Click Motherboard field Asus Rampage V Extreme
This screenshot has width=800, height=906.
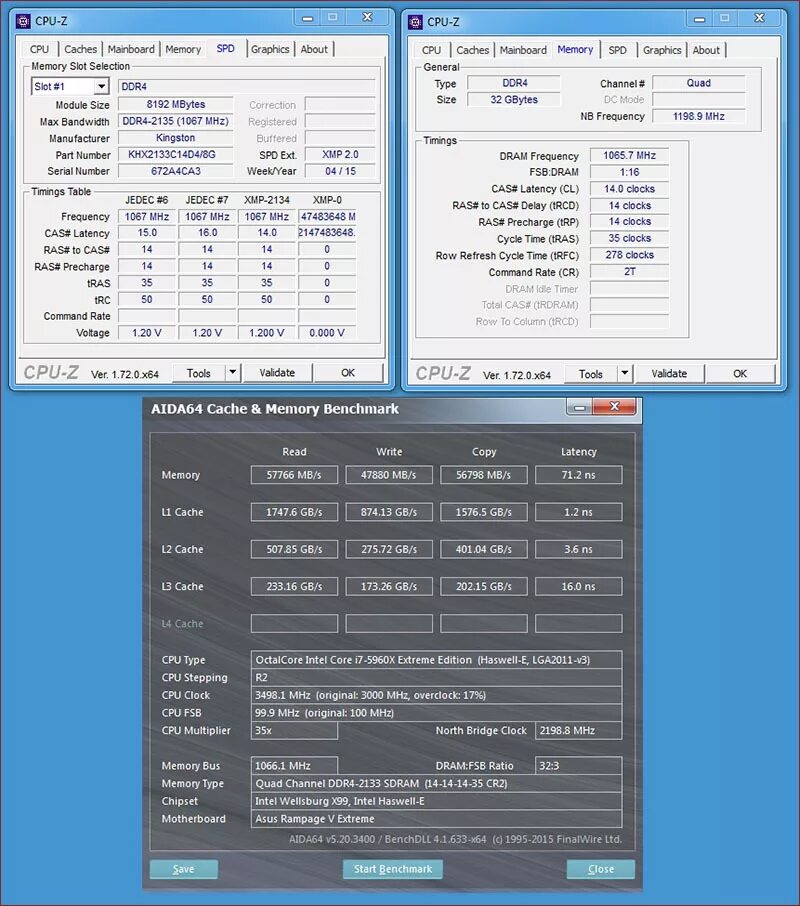point(436,819)
